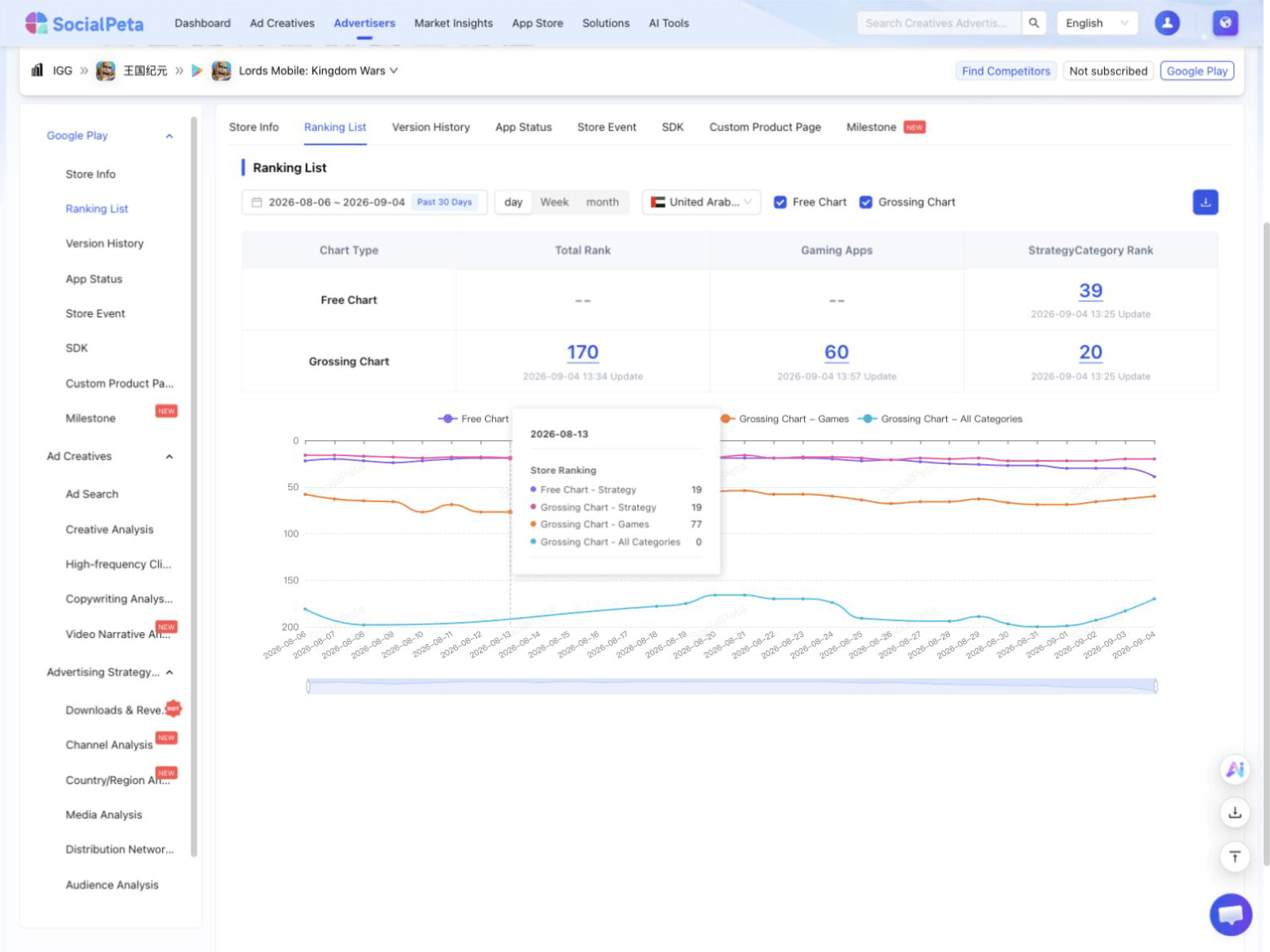The width and height of the screenshot is (1270, 952).
Task: Open the Strategy free rank 39 link
Action: (1091, 291)
